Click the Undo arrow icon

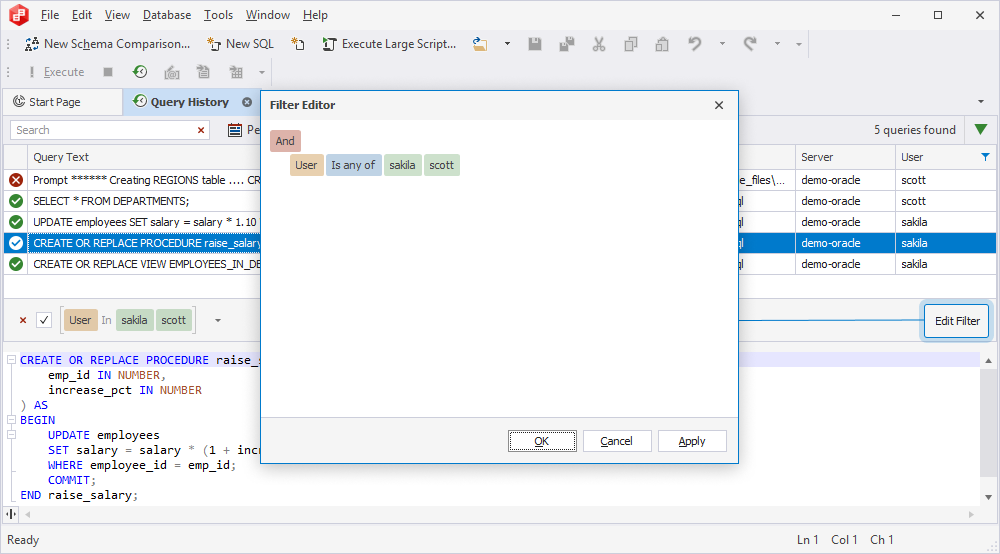pos(695,44)
